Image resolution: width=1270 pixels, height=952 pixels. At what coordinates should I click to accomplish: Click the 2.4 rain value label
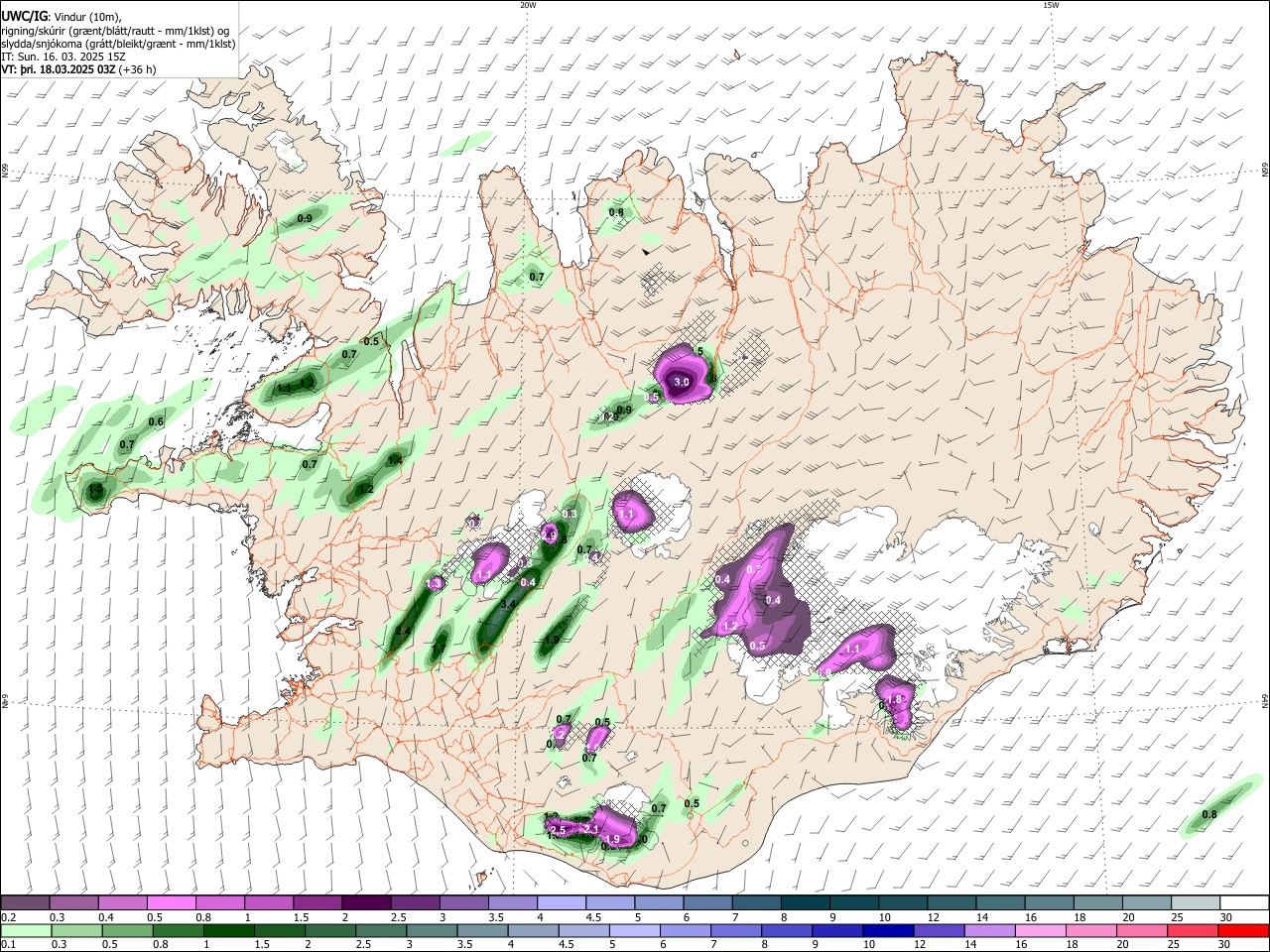403,632
